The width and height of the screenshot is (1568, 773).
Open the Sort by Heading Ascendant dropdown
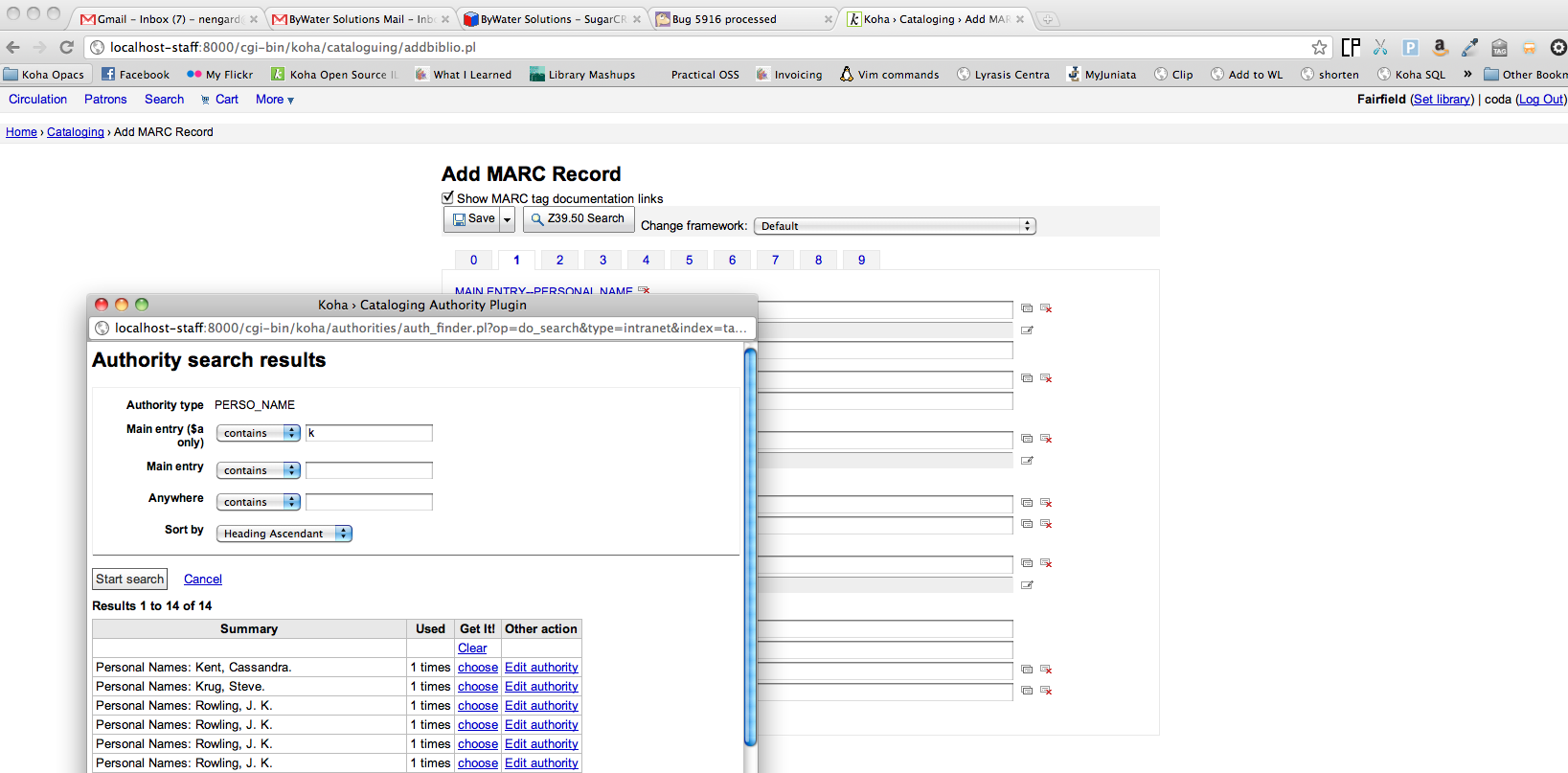(284, 534)
